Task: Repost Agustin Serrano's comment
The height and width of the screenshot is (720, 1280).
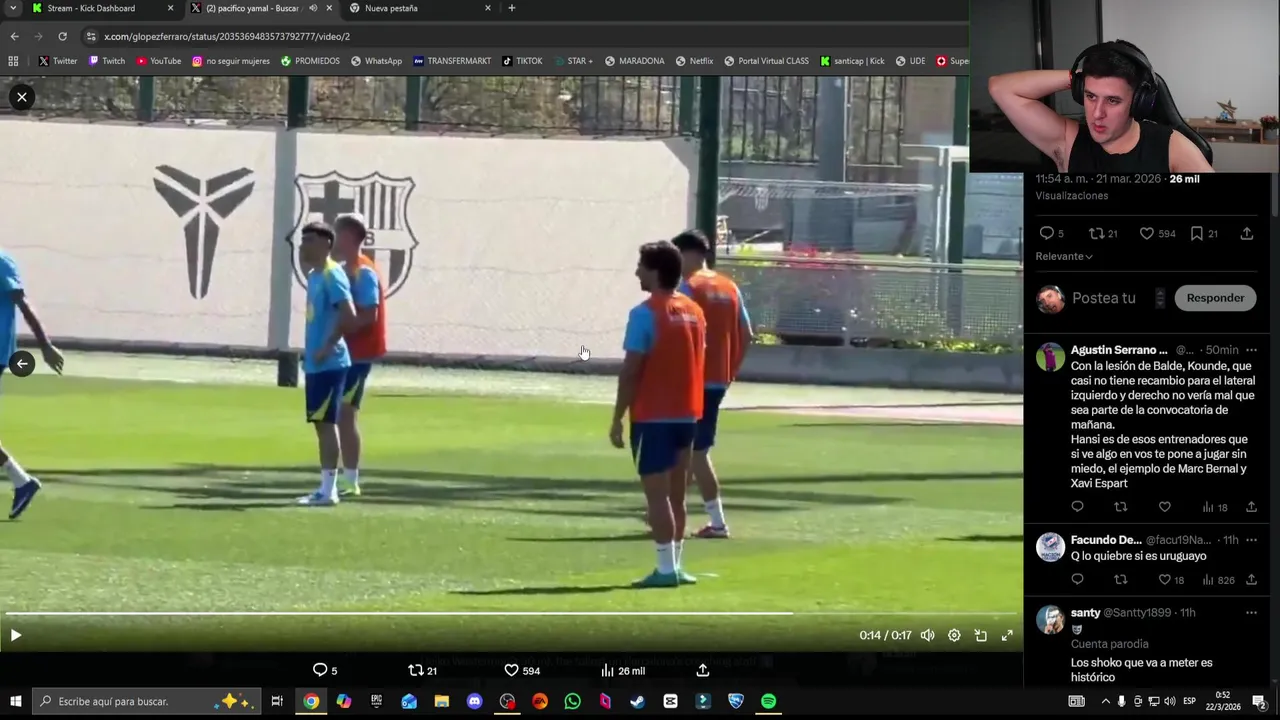Action: 1120,507
